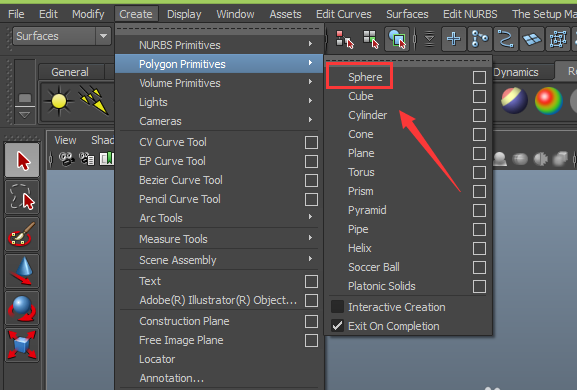Image resolution: width=577 pixels, height=390 pixels.
Task: Uncheck Exit On Completion
Action: pos(337,326)
